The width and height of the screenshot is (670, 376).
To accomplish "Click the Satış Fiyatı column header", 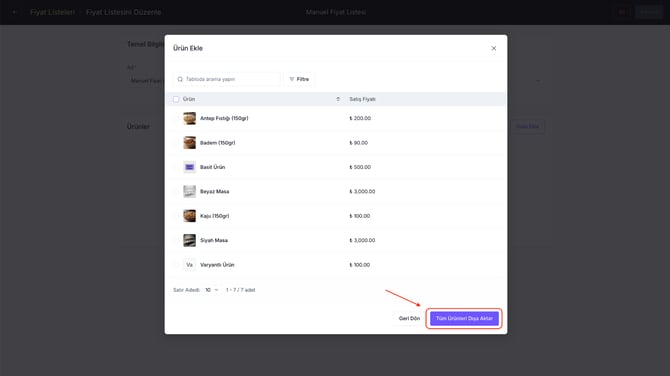I will pos(362,99).
